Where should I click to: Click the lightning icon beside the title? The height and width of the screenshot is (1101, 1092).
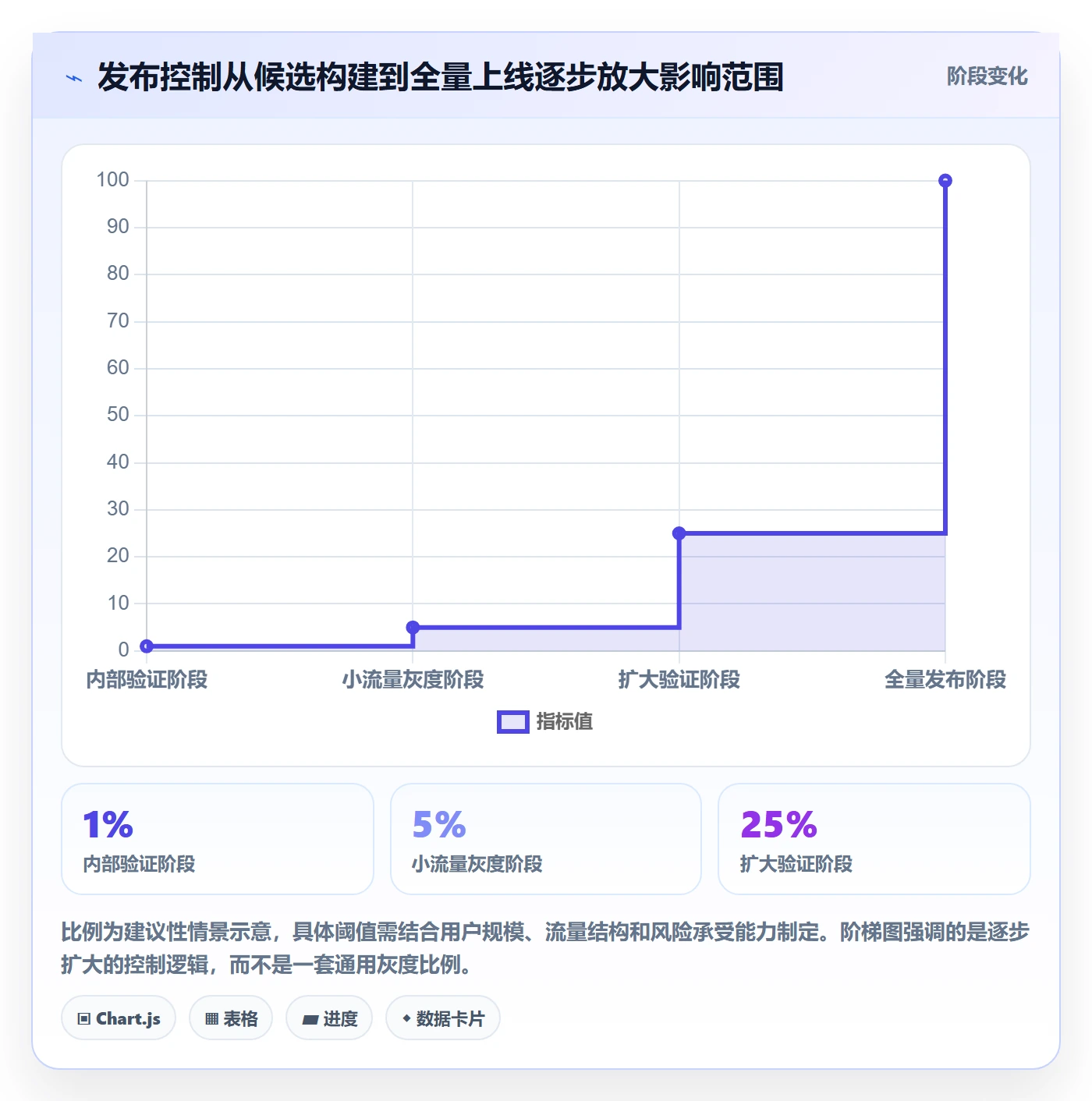(x=74, y=78)
